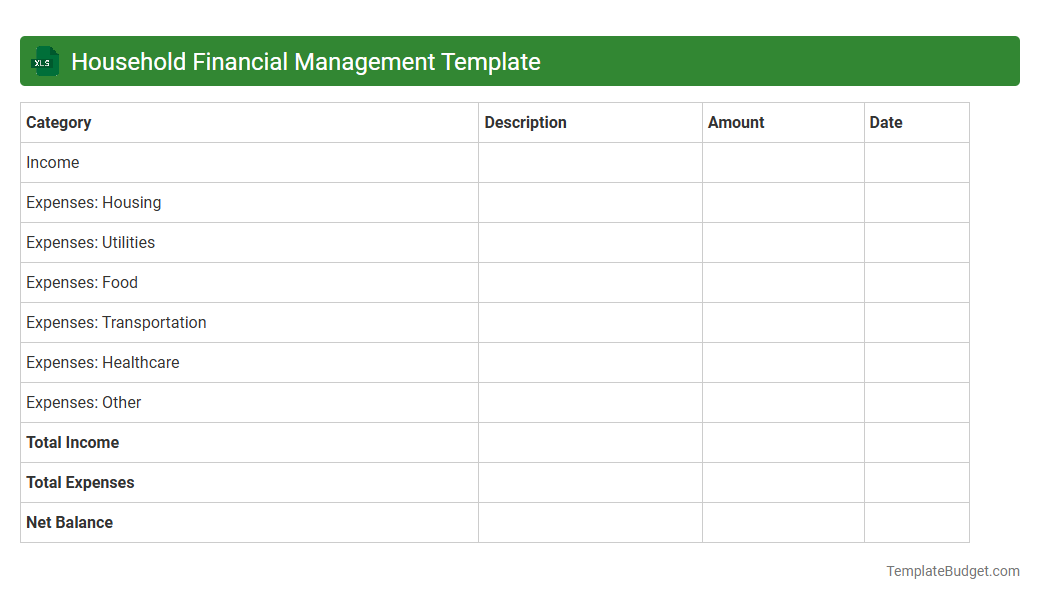Select the Expenses: Food category
This screenshot has width=1040, height=600.
click(81, 282)
